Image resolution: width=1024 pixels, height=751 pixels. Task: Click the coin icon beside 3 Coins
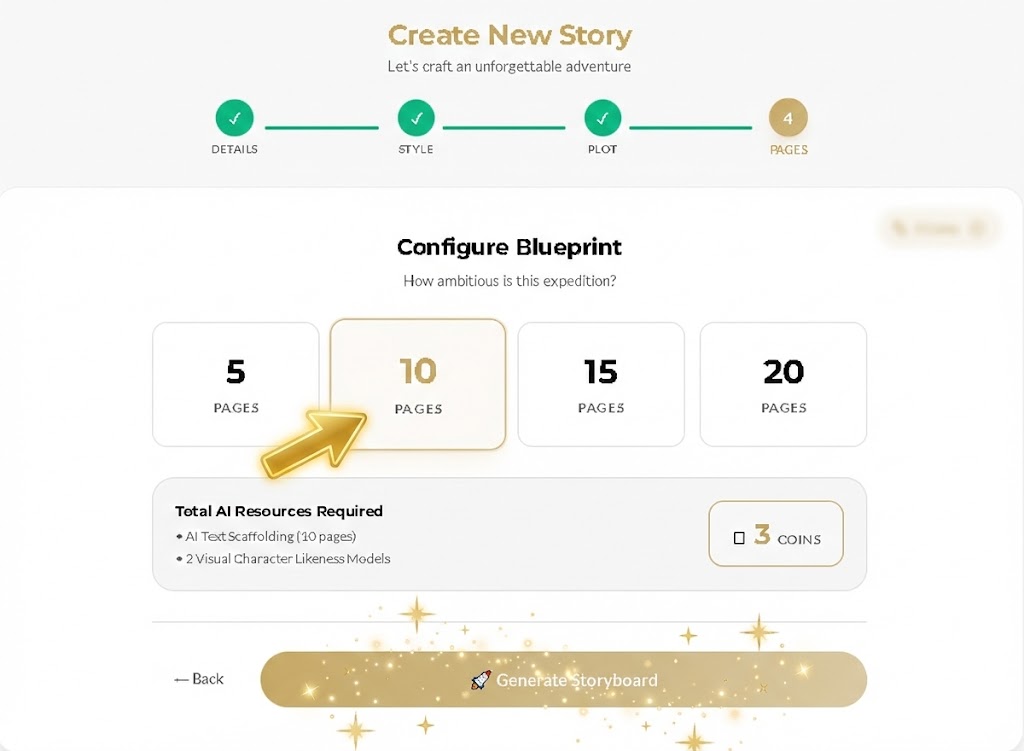click(739, 538)
